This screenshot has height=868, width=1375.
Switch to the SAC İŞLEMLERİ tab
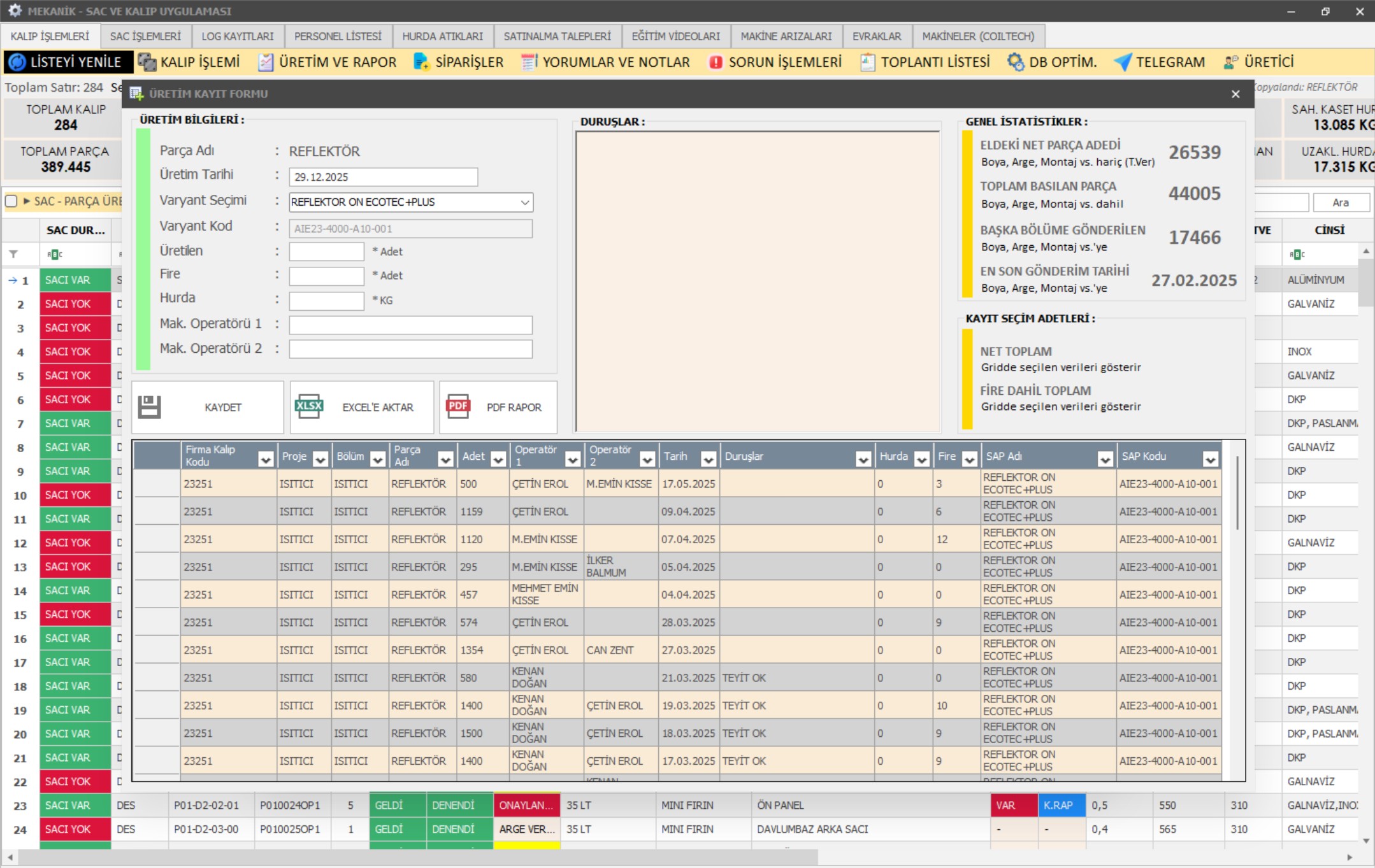click(145, 36)
